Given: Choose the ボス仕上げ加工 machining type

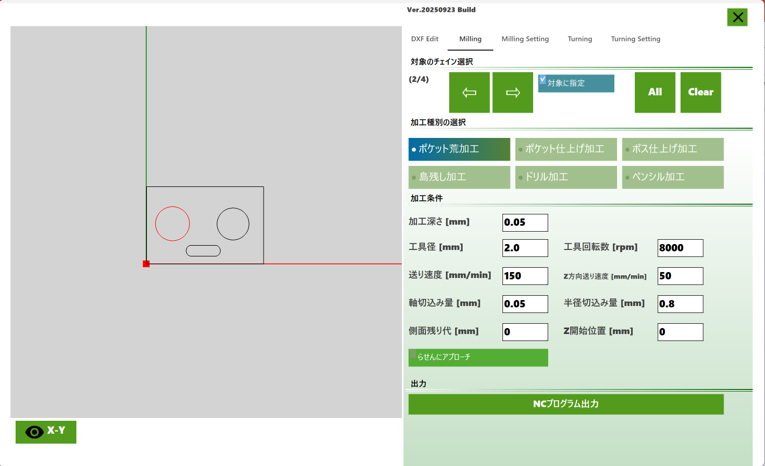Looking at the screenshot, I should click(x=672, y=149).
